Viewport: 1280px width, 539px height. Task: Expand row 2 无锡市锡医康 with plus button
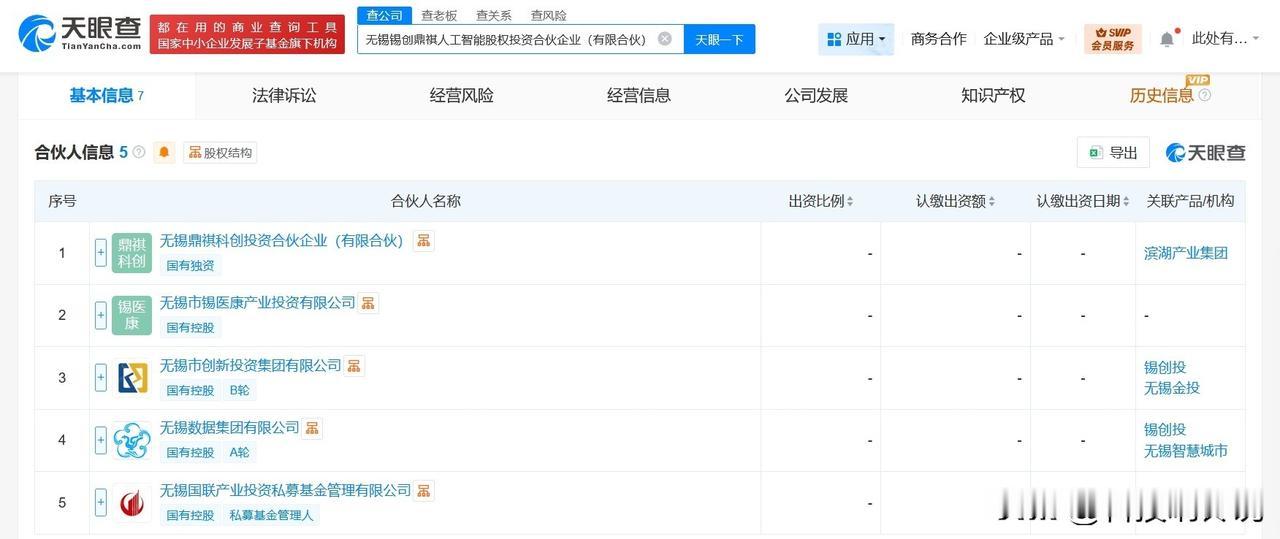tap(101, 315)
